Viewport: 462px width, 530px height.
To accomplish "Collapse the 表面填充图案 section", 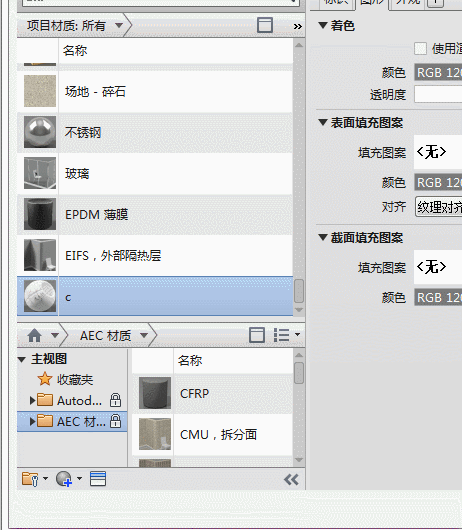I will (323, 122).
